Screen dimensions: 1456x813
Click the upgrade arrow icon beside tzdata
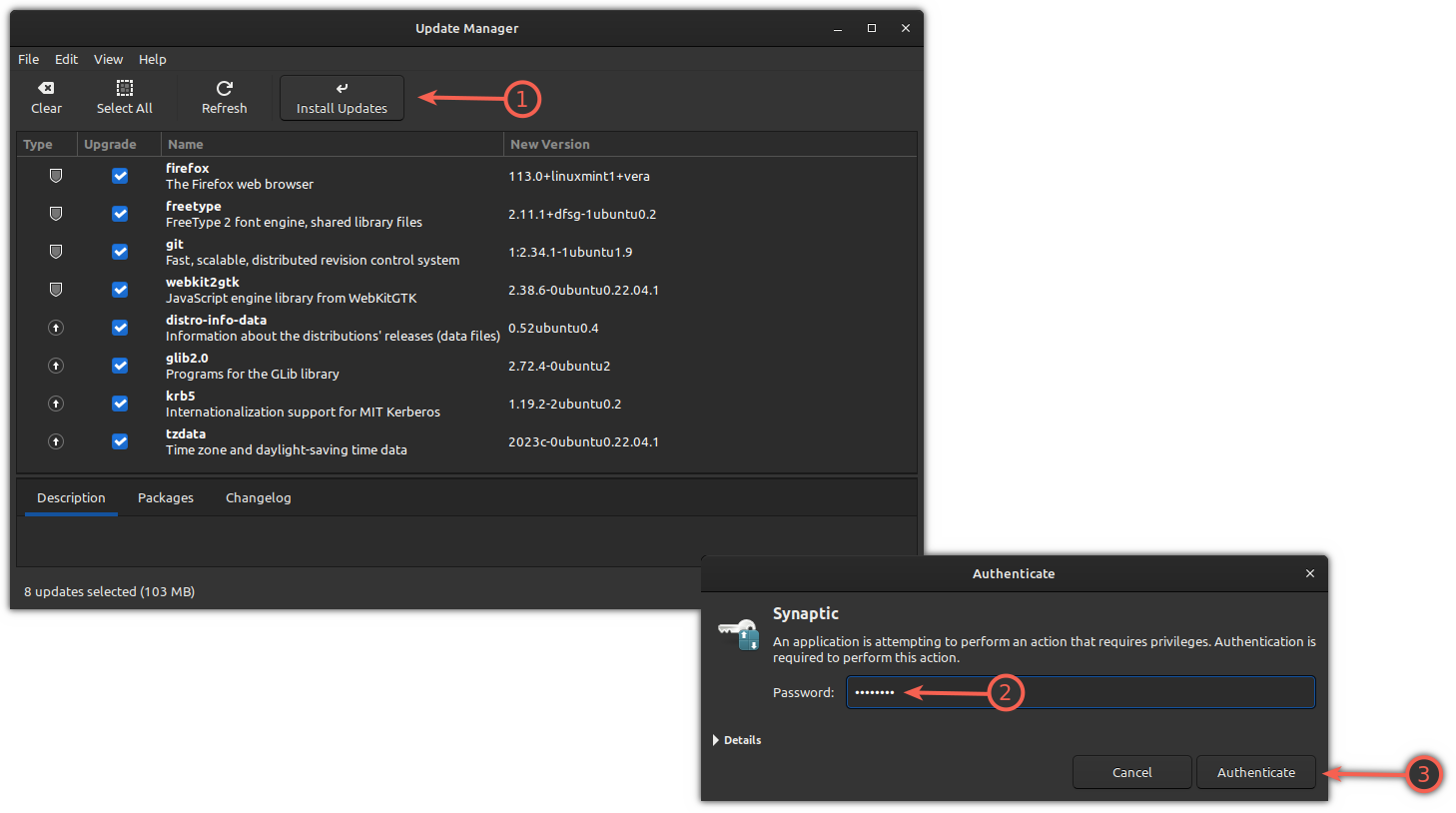(x=55, y=440)
